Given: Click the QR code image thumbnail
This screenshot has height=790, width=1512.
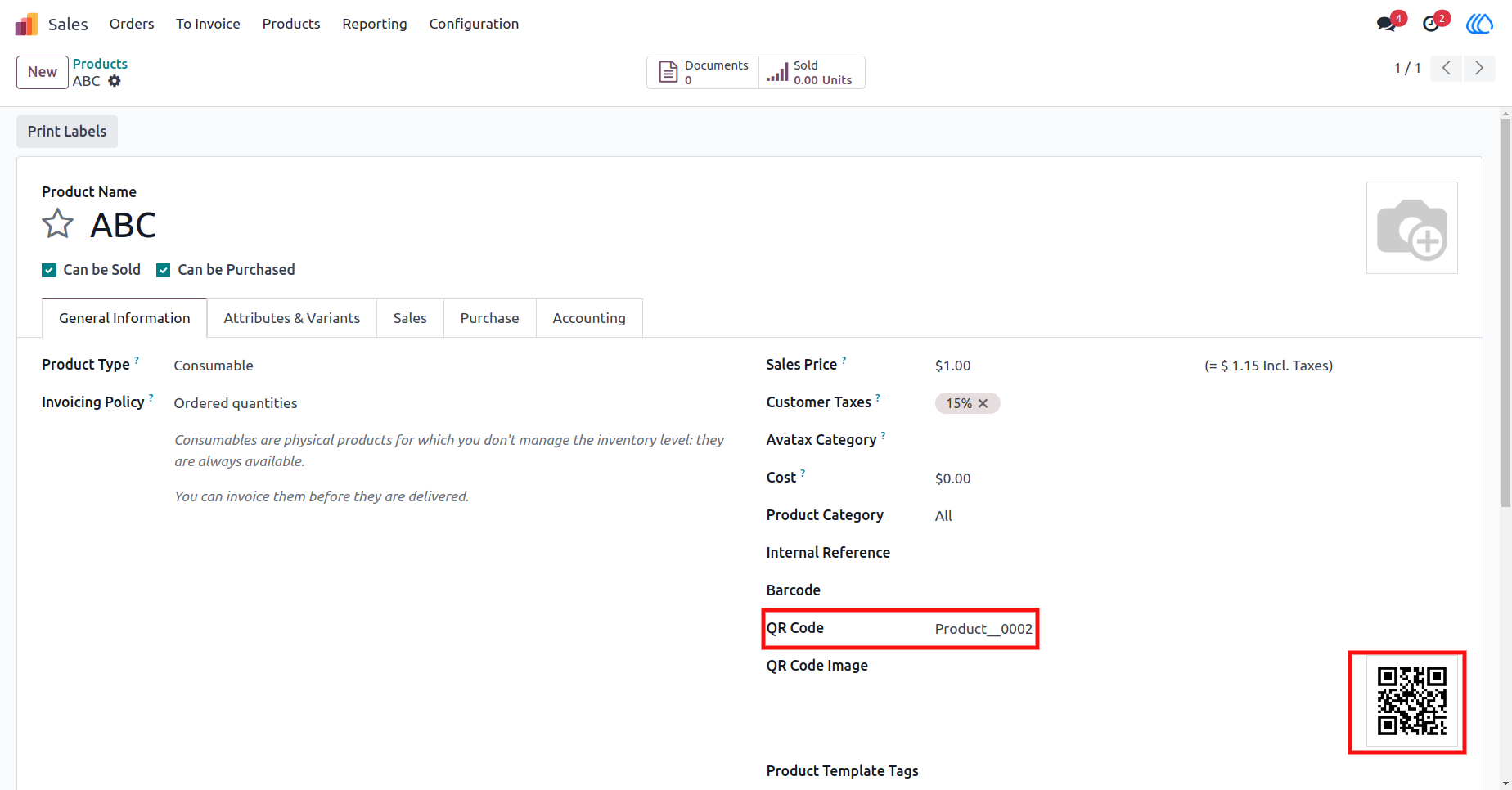Looking at the screenshot, I should click(x=1411, y=702).
